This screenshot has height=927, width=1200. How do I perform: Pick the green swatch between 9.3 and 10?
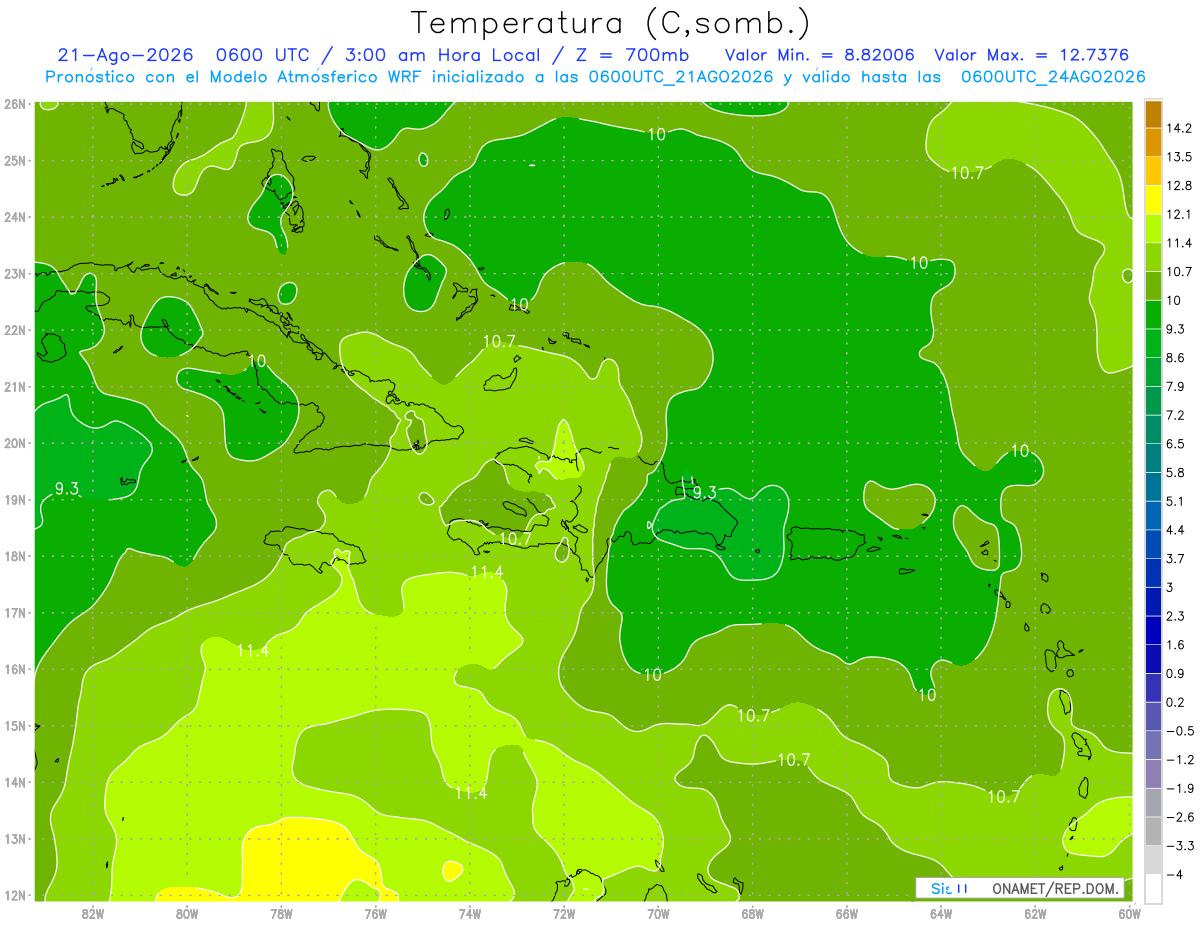(1153, 315)
